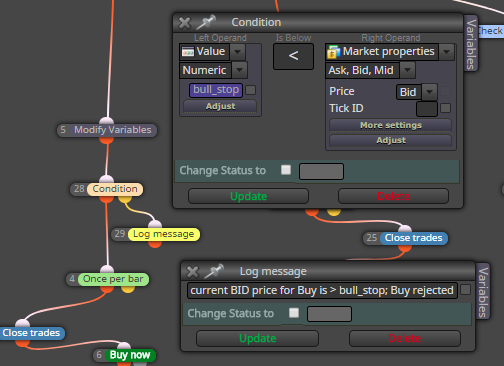Click yellow output connector of Condition node 28
The height and width of the screenshot is (366, 504).
(125, 199)
